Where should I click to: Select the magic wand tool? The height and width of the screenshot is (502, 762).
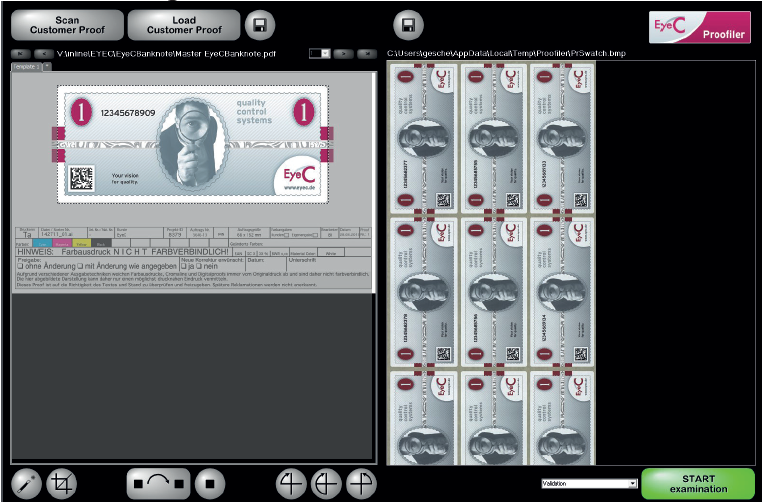pos(26,484)
